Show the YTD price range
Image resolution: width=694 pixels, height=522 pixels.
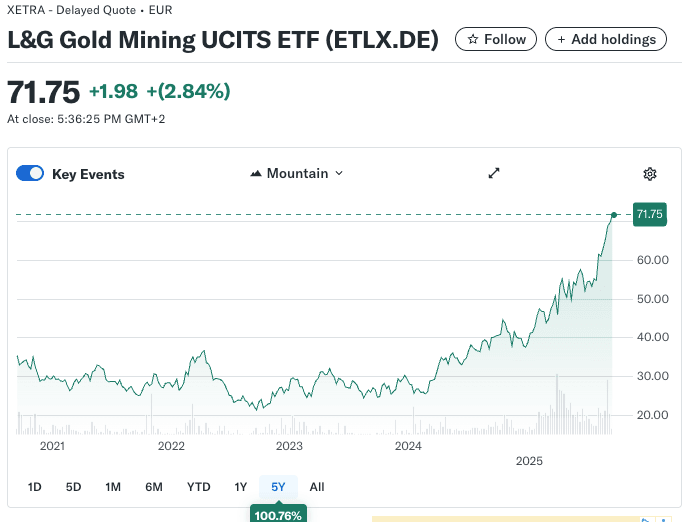click(x=198, y=487)
